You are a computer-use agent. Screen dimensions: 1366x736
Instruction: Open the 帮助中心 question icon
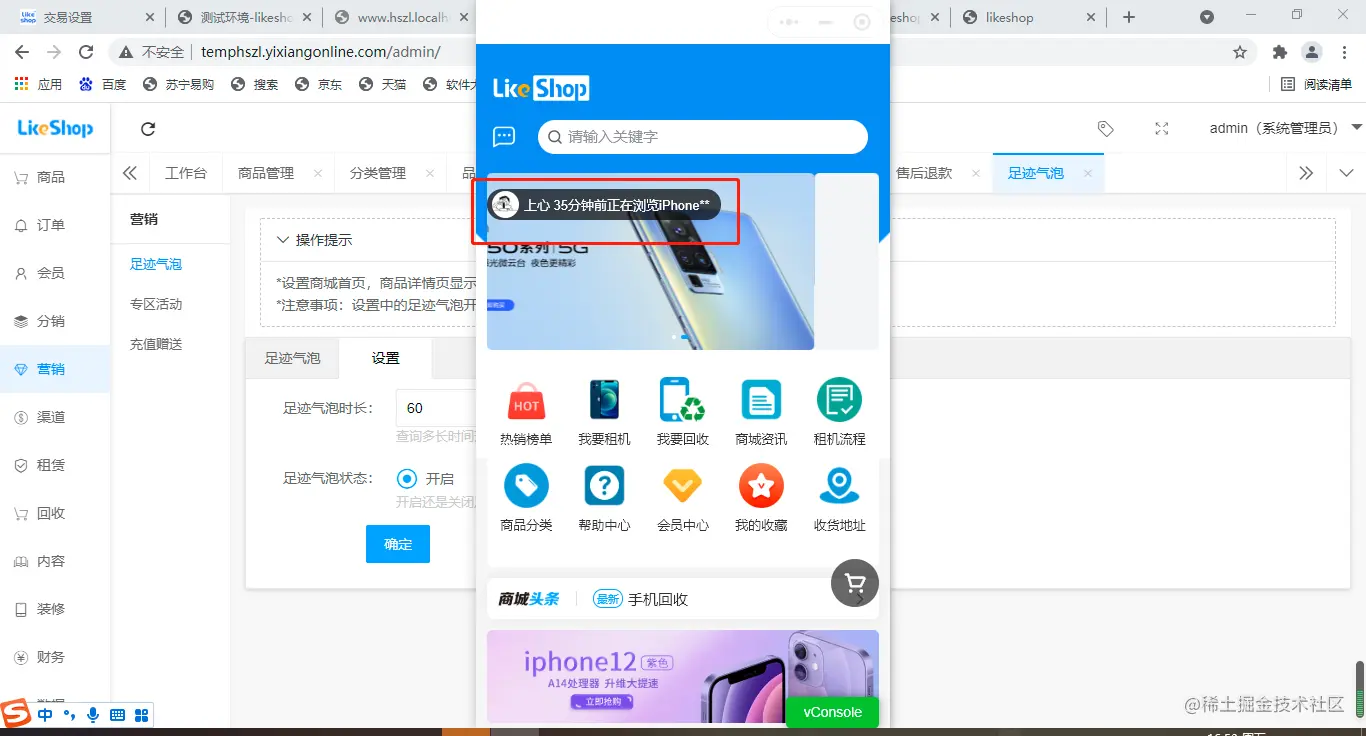click(x=604, y=487)
